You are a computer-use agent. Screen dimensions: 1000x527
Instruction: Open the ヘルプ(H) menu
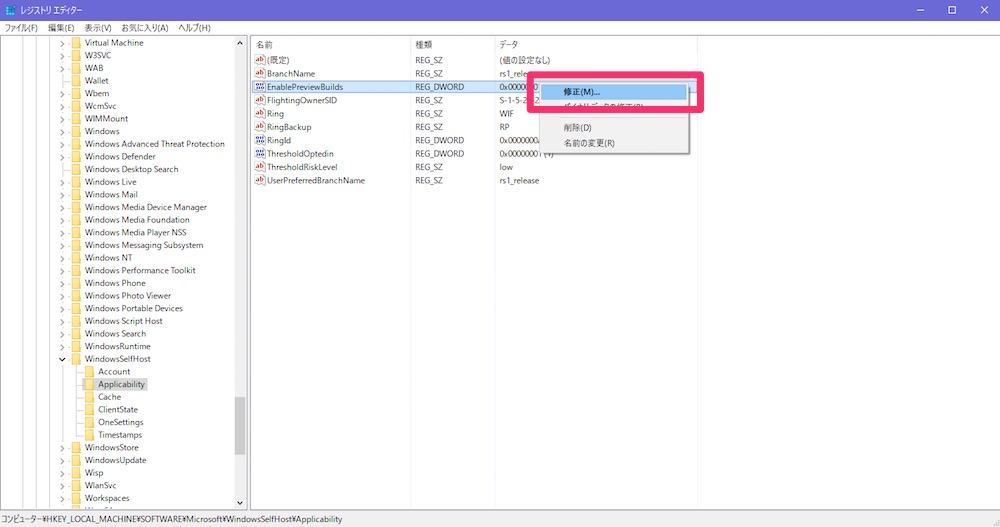[x=195, y=28]
